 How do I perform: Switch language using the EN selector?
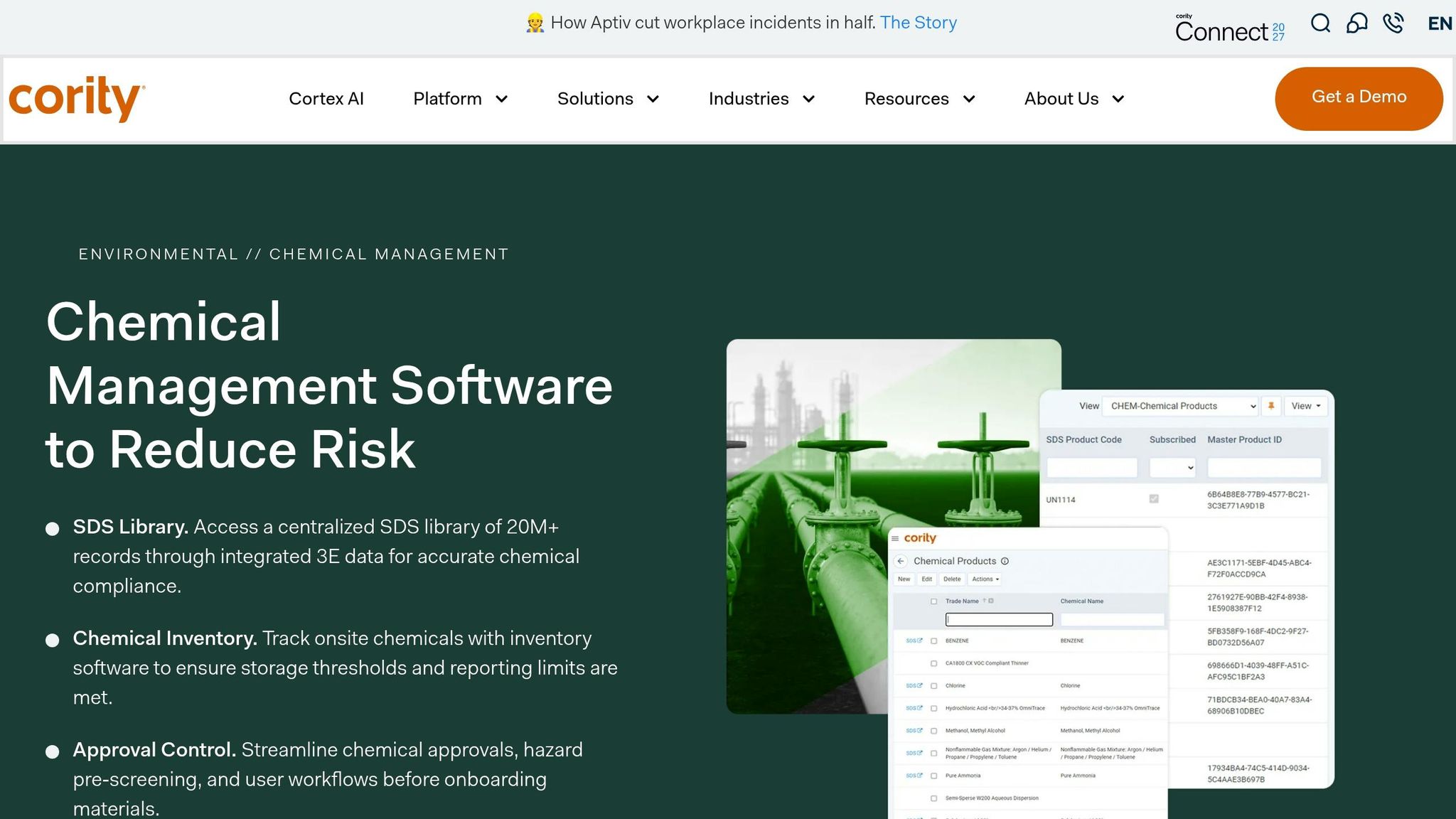[x=1440, y=23]
